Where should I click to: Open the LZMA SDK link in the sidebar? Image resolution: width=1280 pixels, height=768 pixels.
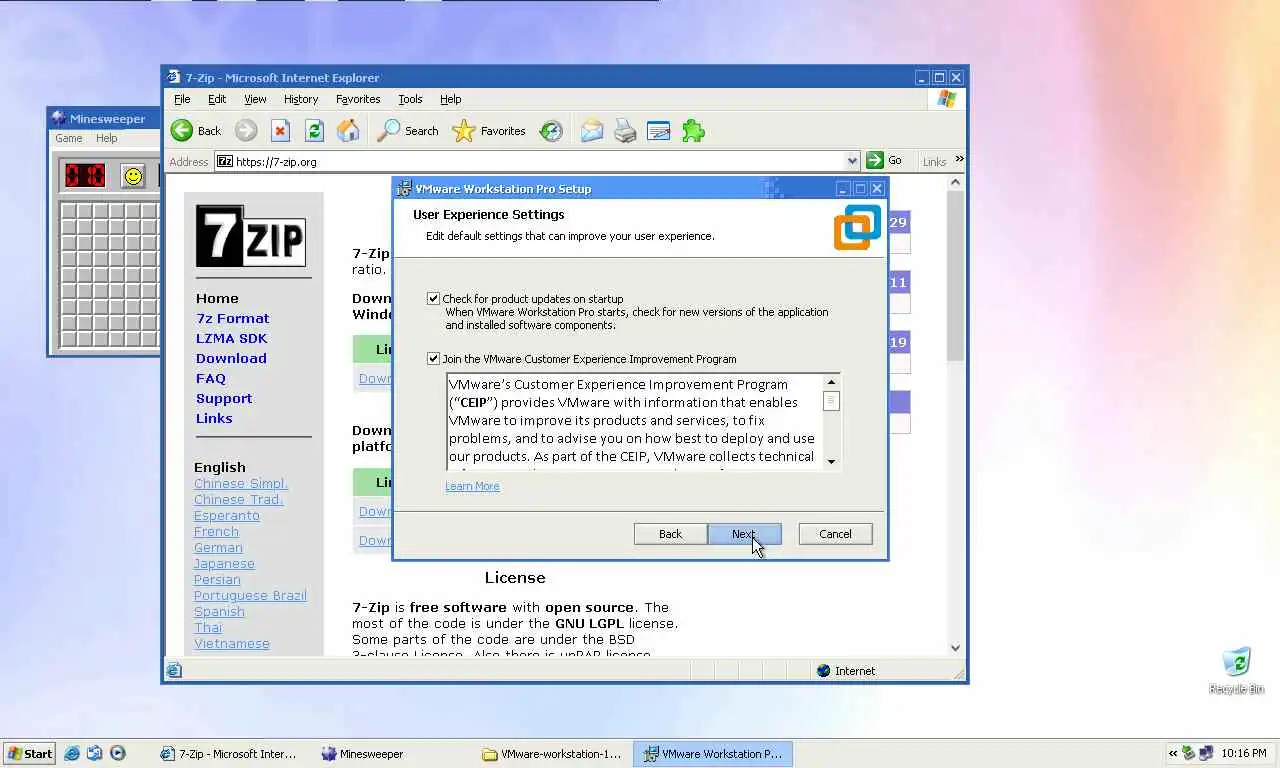pyautogui.click(x=232, y=338)
